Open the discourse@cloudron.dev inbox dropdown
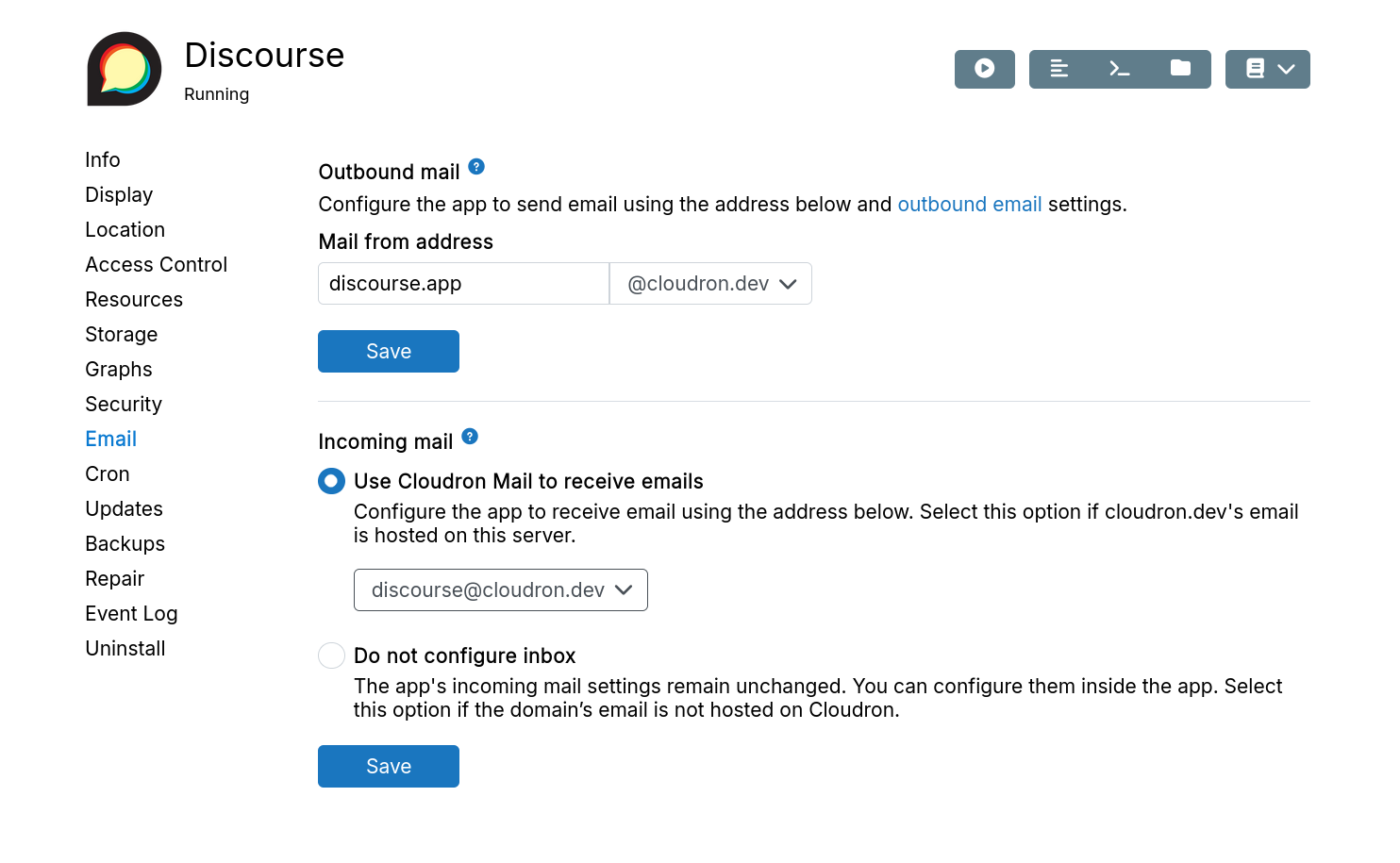The height and width of the screenshot is (863, 1400). click(500, 590)
